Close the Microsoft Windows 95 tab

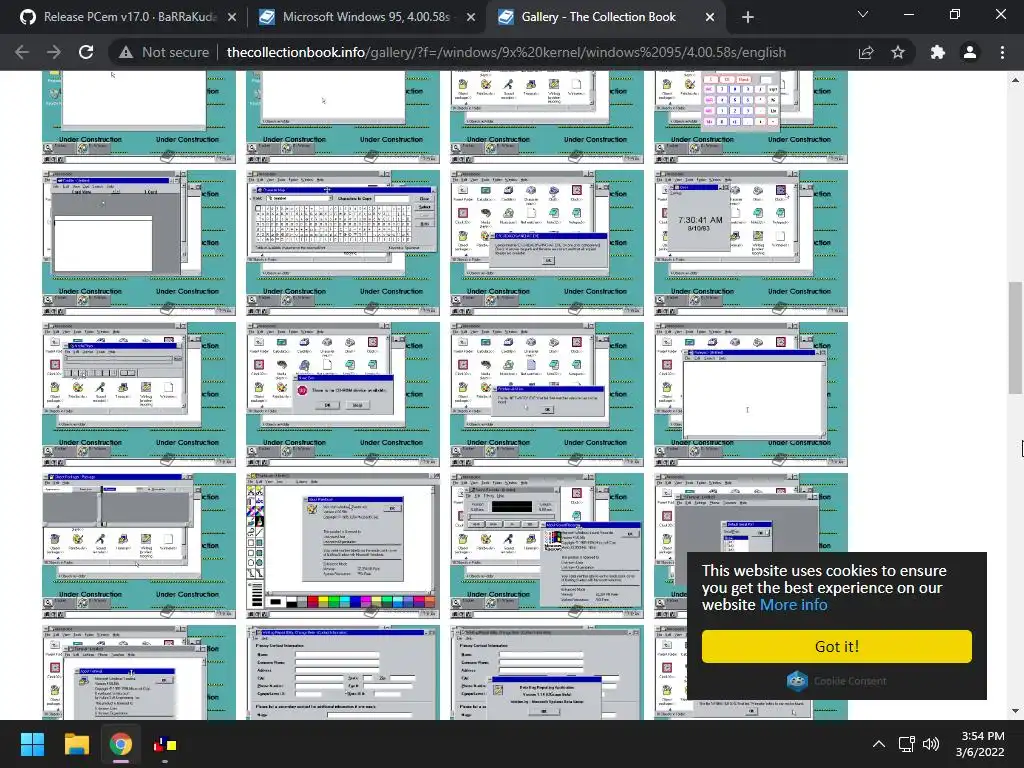(471, 17)
